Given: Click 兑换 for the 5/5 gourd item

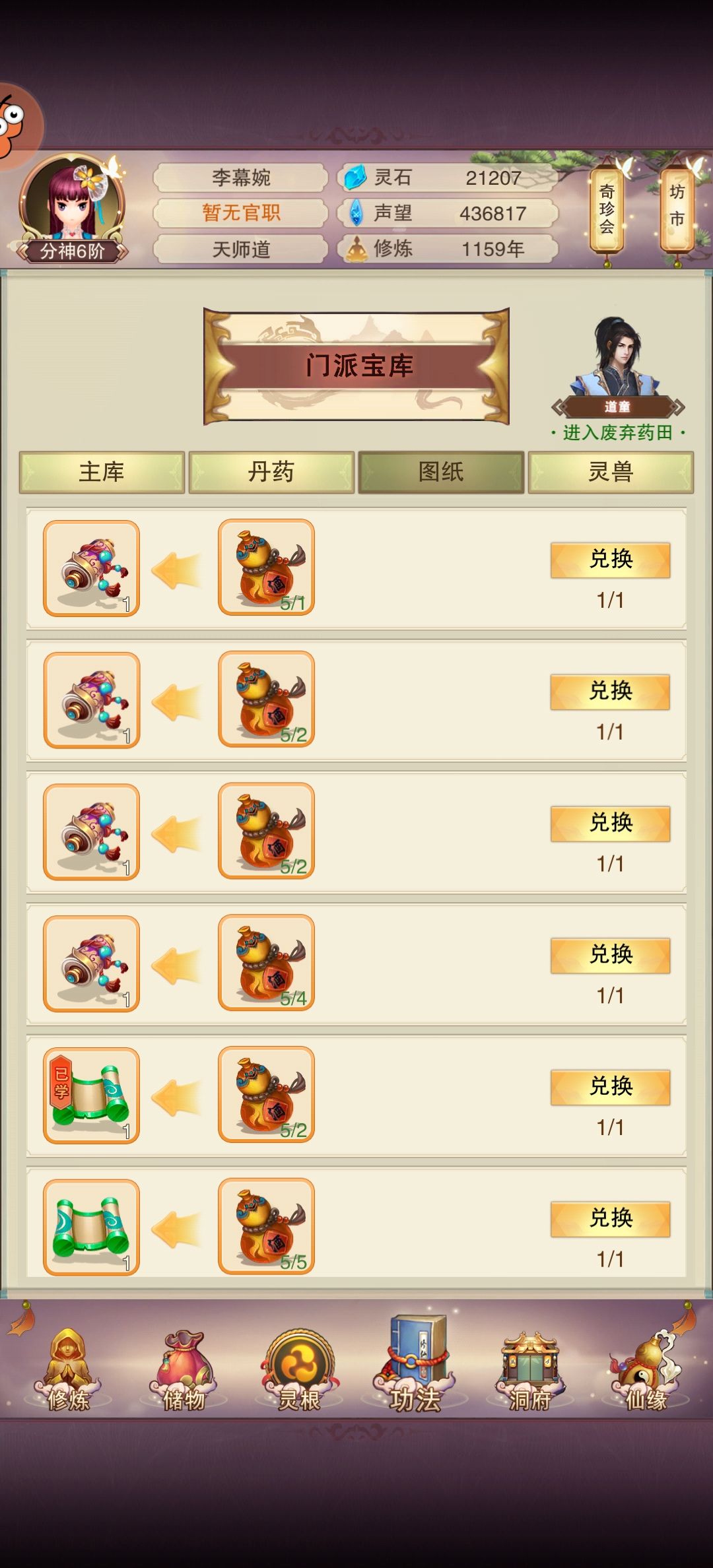Looking at the screenshot, I should [x=611, y=1219].
